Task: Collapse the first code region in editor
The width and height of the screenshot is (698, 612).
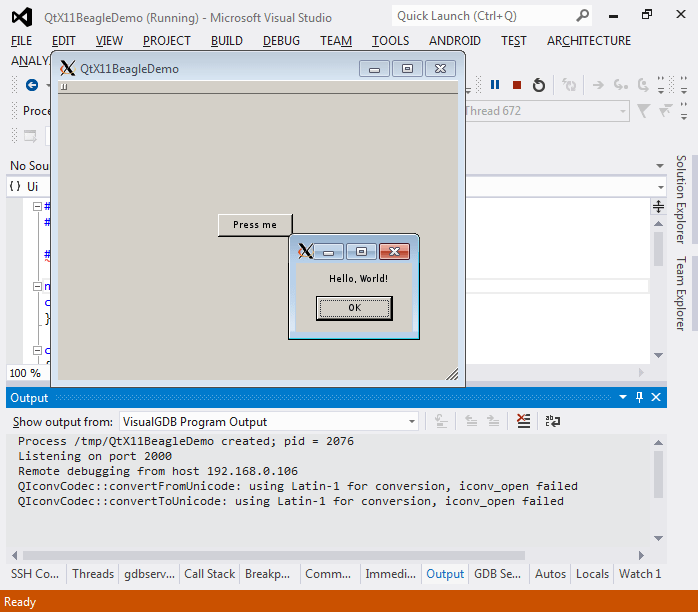Action: click(37, 206)
